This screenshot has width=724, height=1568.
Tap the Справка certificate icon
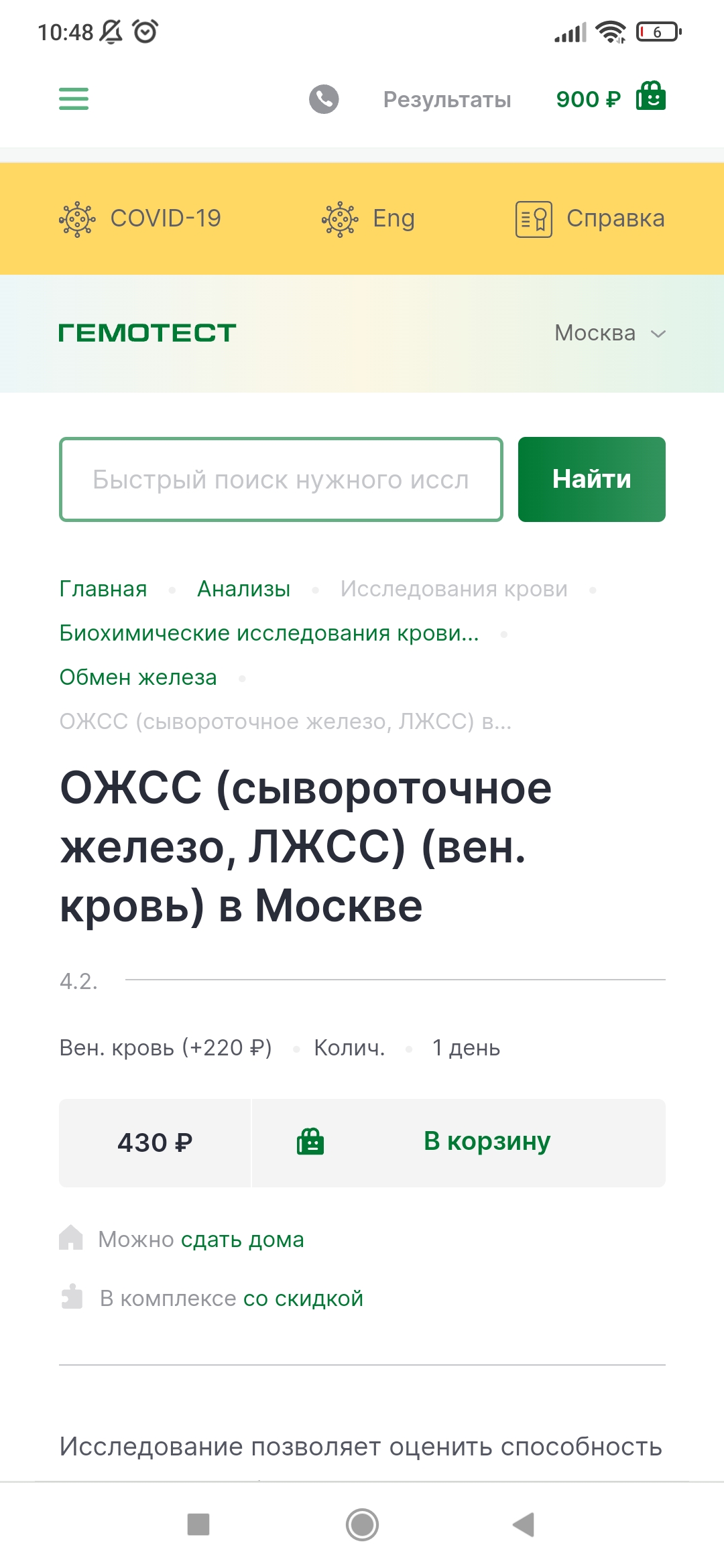[534, 219]
